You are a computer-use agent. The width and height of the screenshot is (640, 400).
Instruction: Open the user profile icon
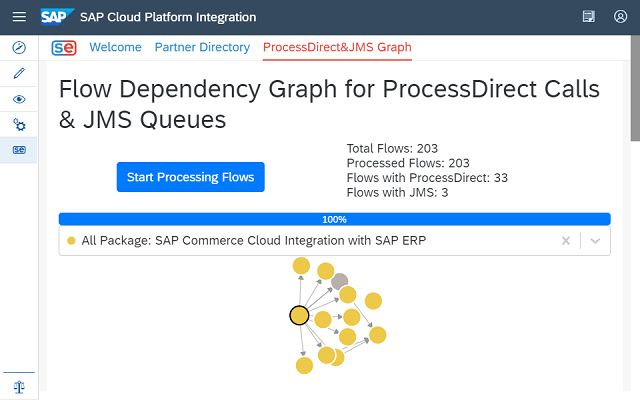coord(620,17)
